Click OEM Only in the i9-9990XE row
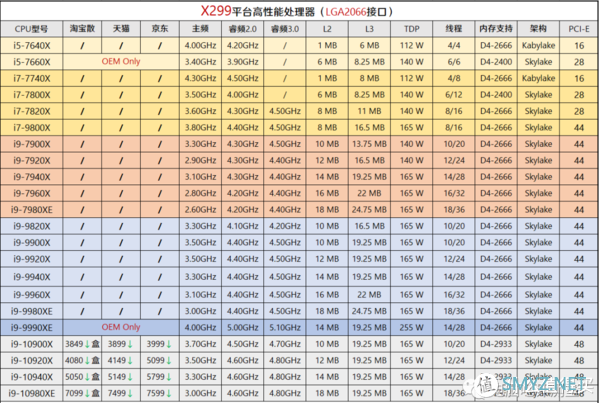The width and height of the screenshot is (599, 403). [121, 327]
